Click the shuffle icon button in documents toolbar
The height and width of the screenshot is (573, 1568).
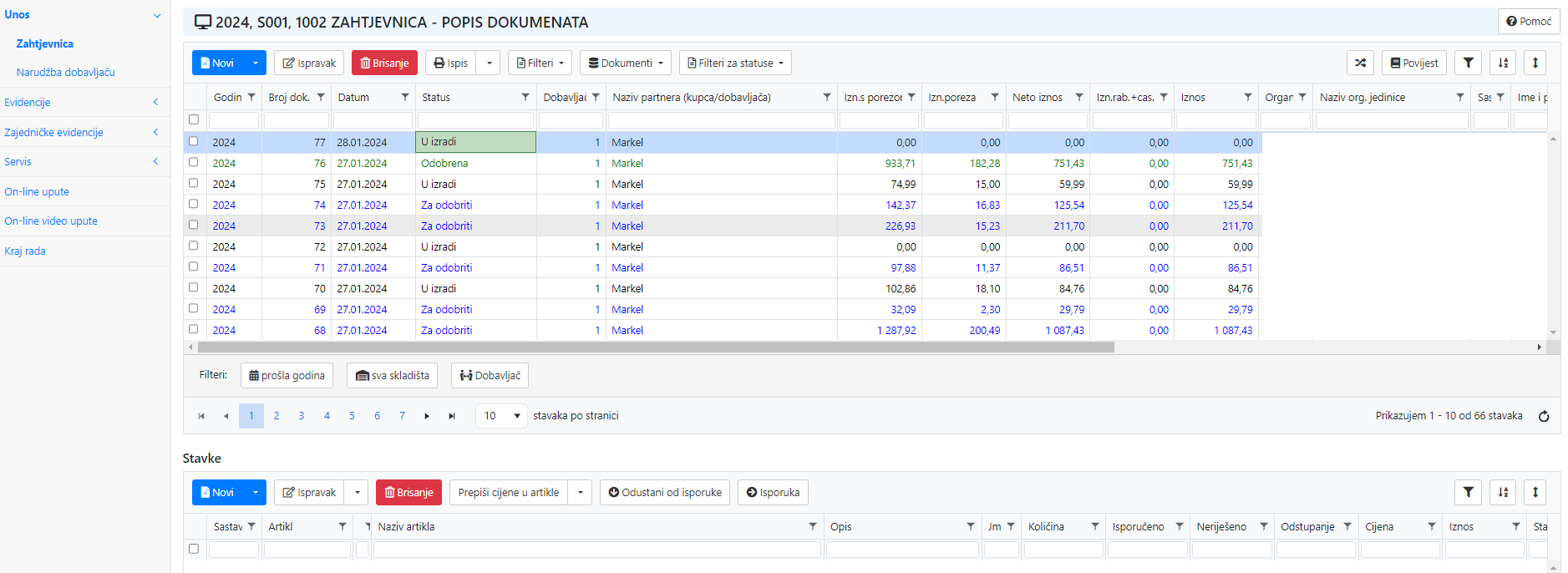point(1360,63)
